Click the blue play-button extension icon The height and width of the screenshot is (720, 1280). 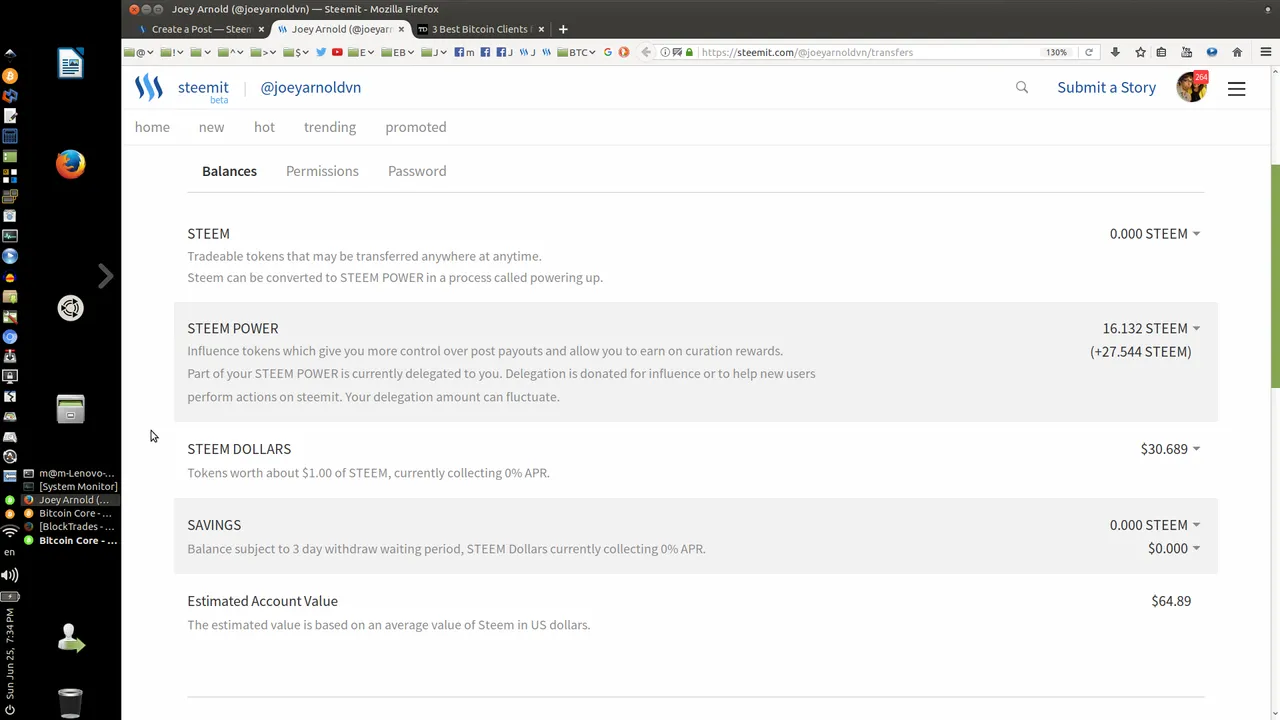tap(1212, 52)
